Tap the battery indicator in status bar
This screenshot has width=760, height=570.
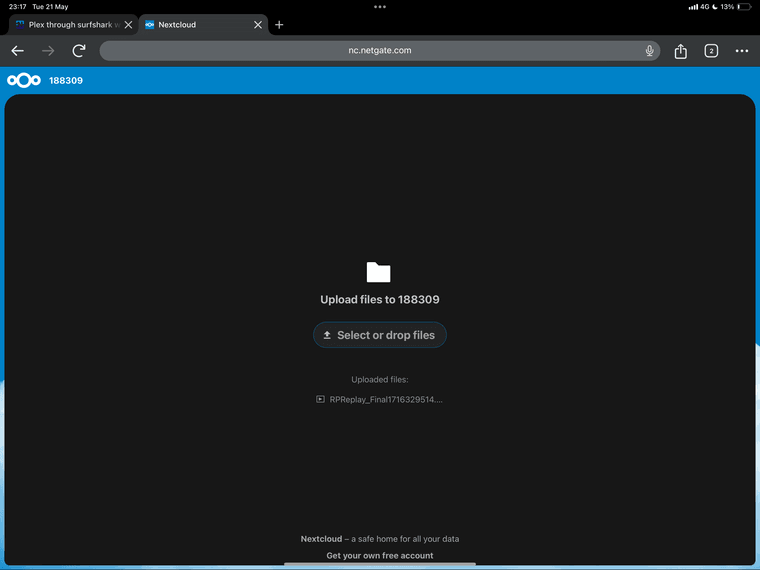(x=744, y=7)
